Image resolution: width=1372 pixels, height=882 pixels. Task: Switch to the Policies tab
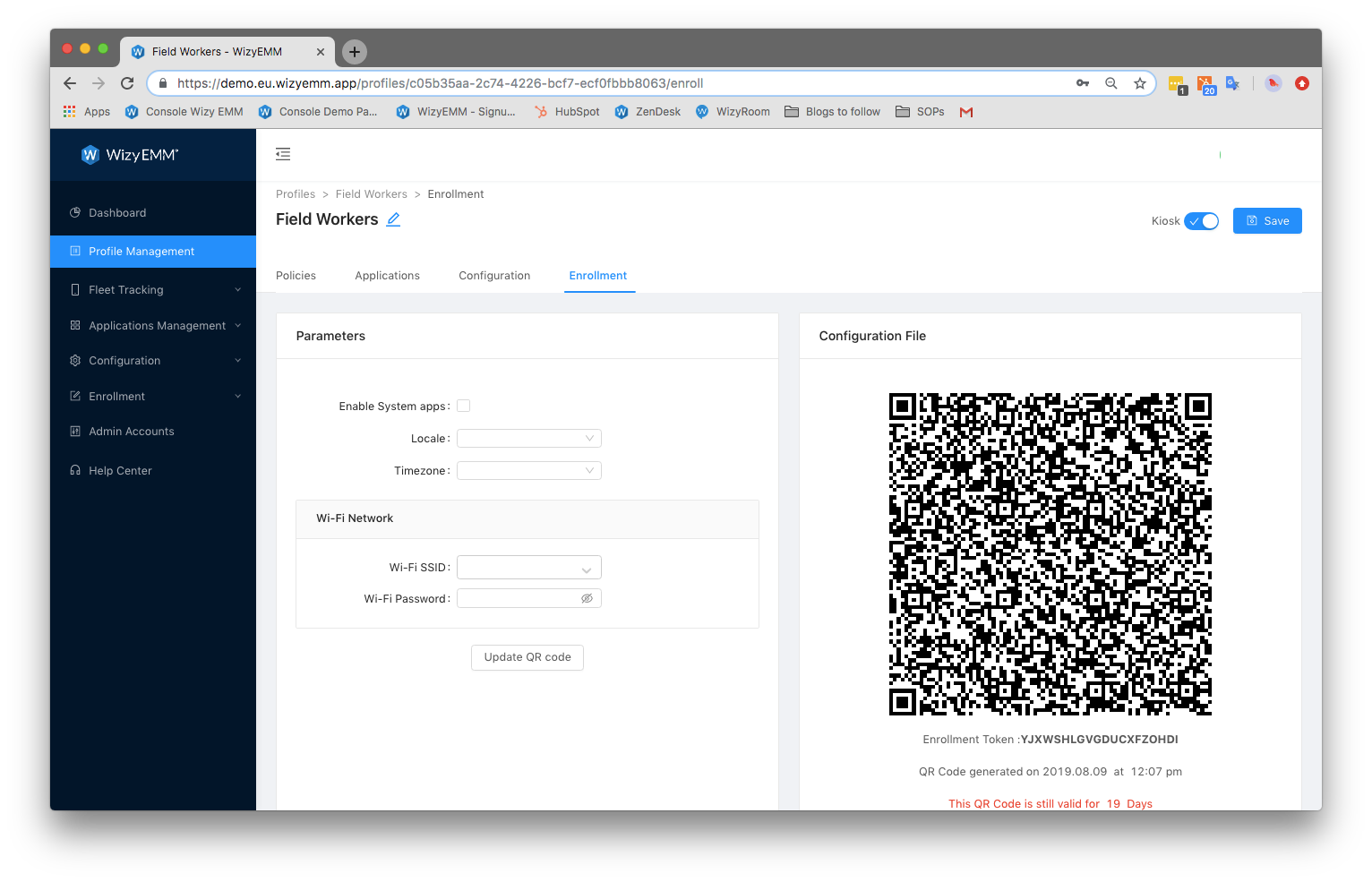coord(296,276)
